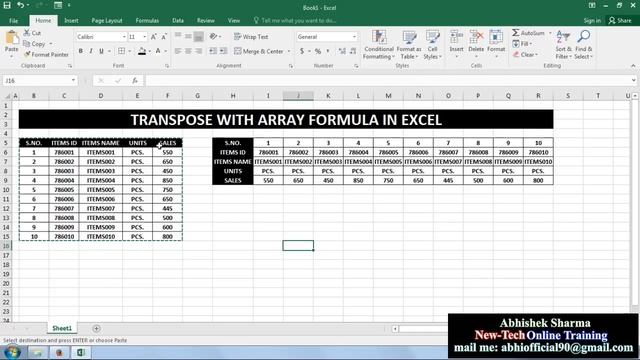Image resolution: width=640 pixels, height=360 pixels.
Task: Click Sign in
Action: point(592,20)
